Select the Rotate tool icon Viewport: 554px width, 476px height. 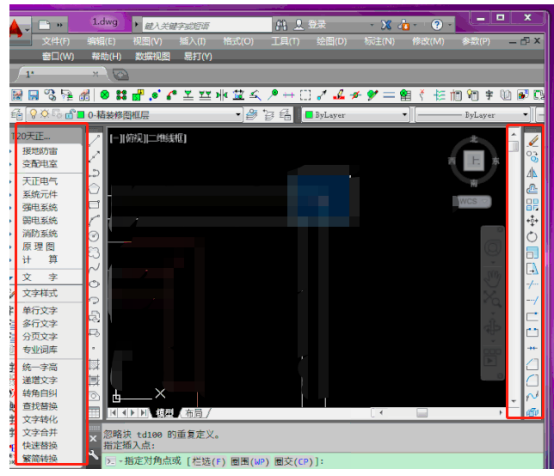tap(532, 237)
